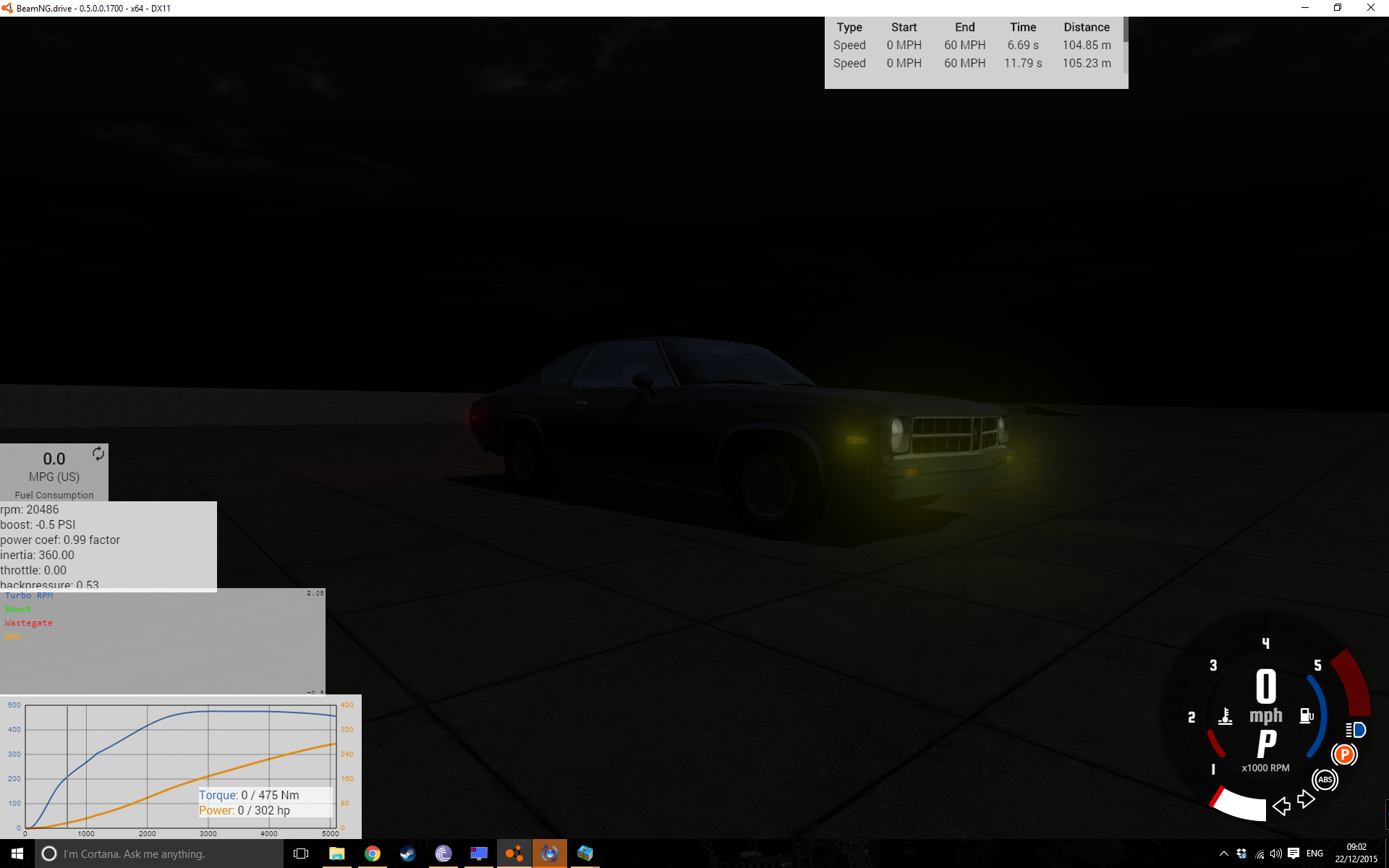1389x868 pixels.
Task: Select the 6.69 s speed record row
Action: coord(972,45)
